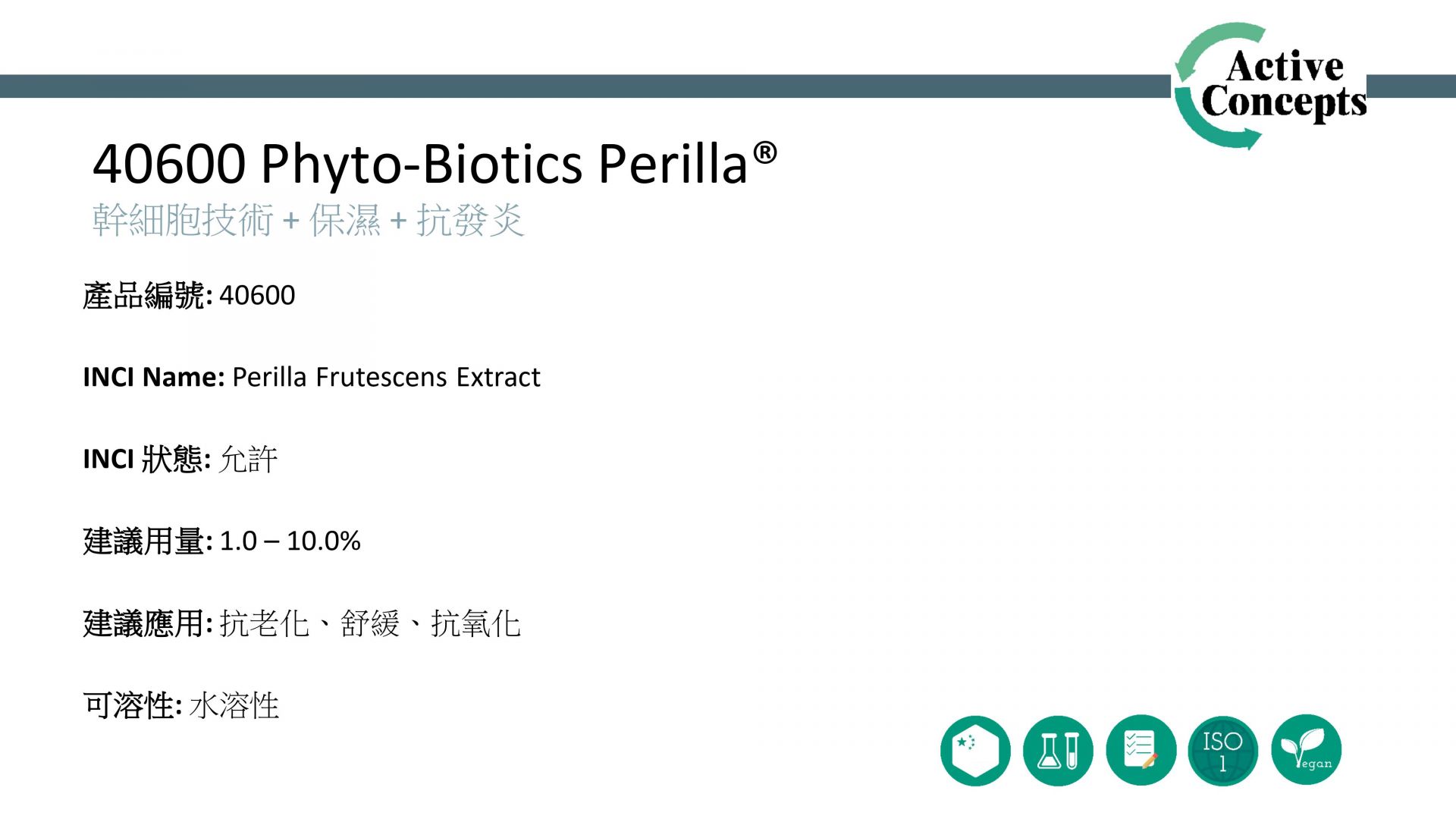Click the product number value 40600
Viewport: 1456px width, 819px height.
pos(257,295)
